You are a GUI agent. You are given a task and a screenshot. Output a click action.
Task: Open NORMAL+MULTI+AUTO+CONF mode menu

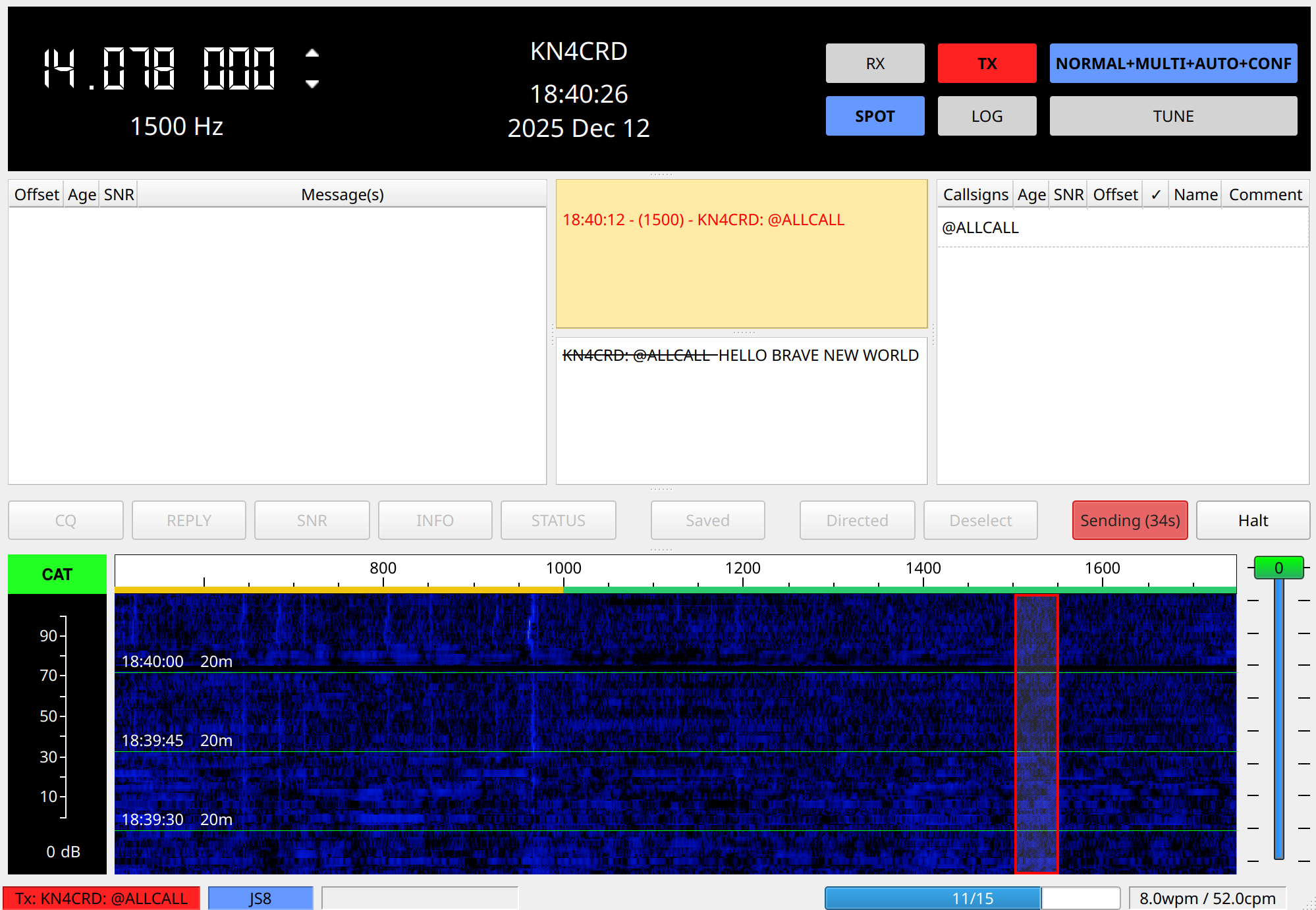point(1172,63)
